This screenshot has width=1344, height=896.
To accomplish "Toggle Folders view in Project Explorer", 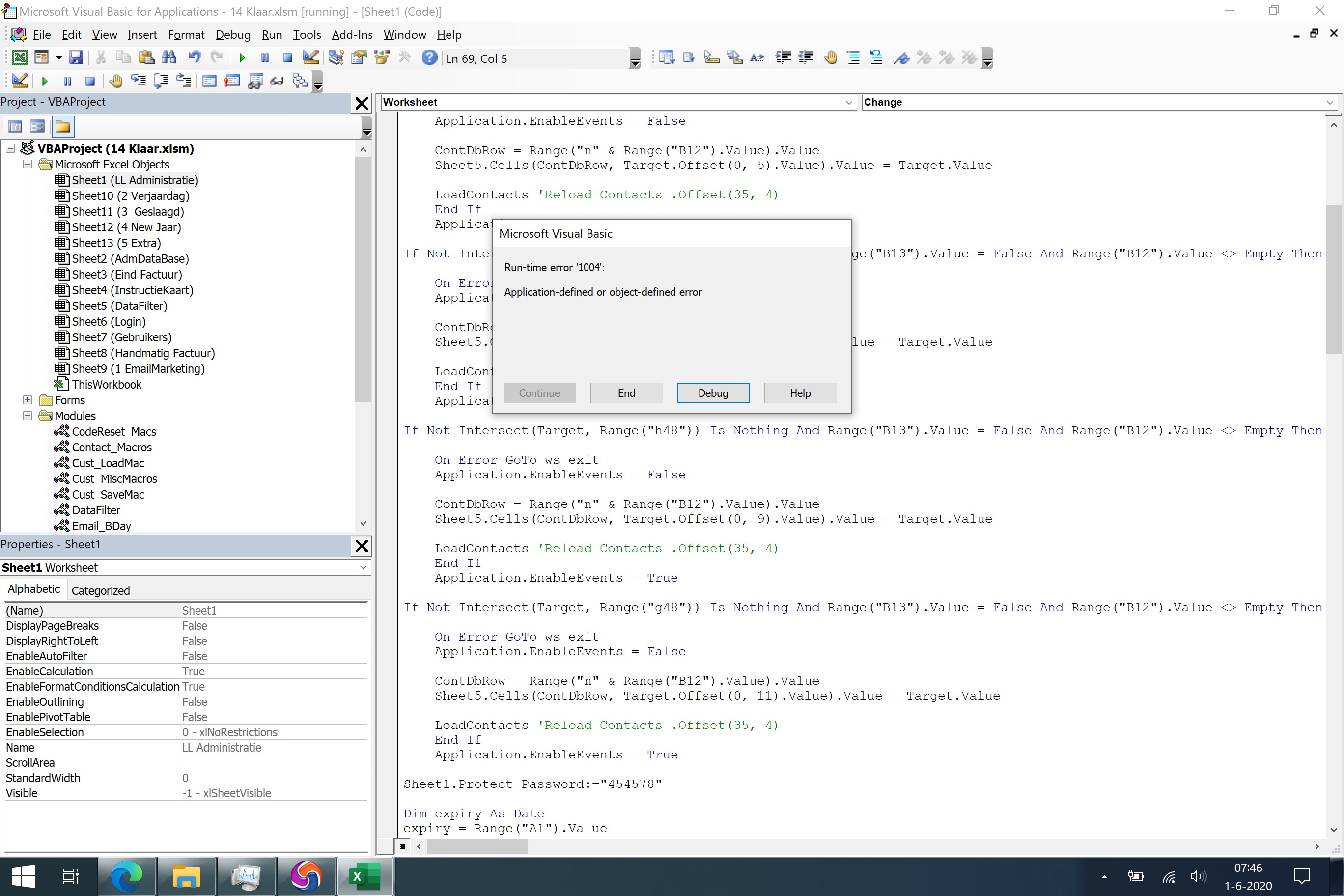I will click(63, 127).
